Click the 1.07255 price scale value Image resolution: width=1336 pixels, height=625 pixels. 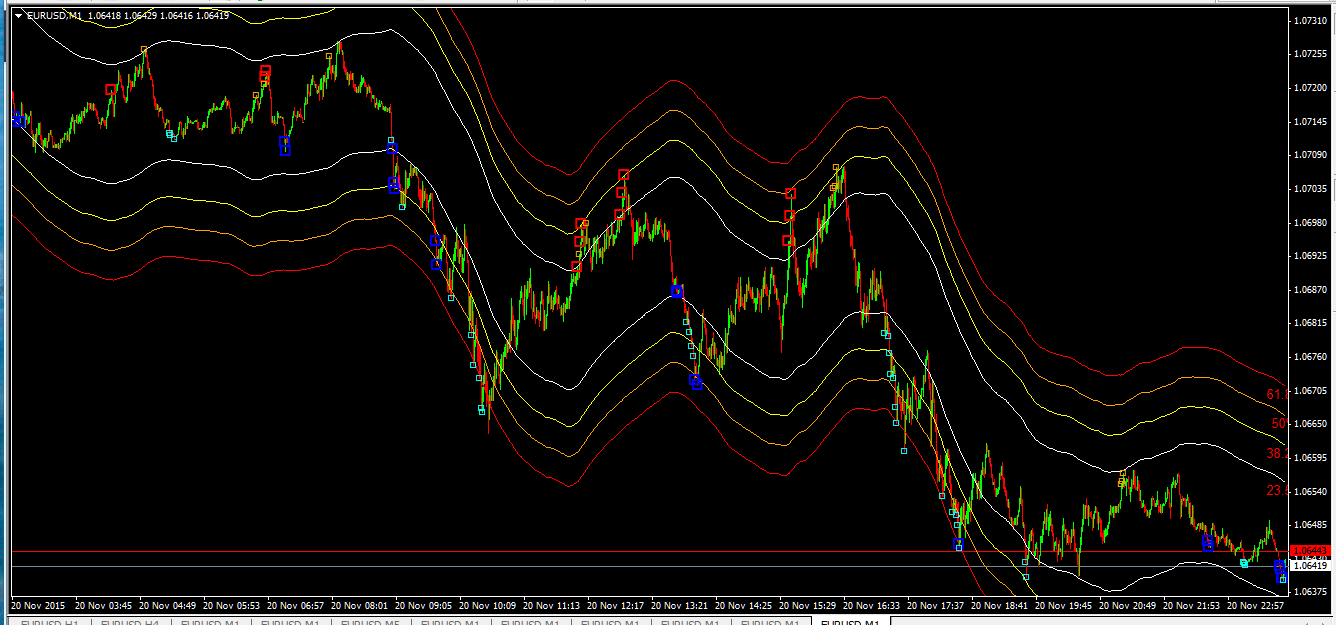pyautogui.click(x=1309, y=54)
